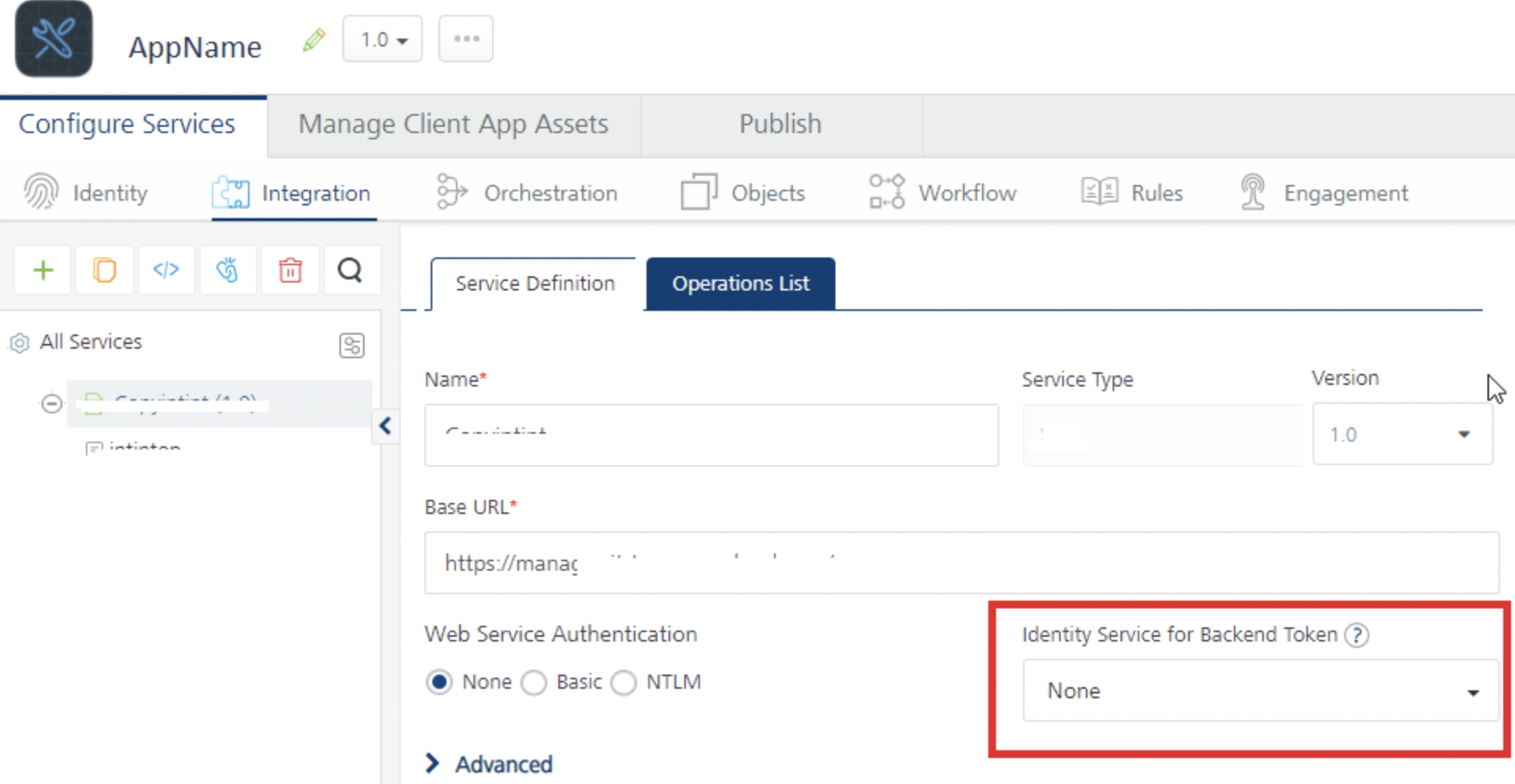Go to the Publish tab

(x=780, y=124)
